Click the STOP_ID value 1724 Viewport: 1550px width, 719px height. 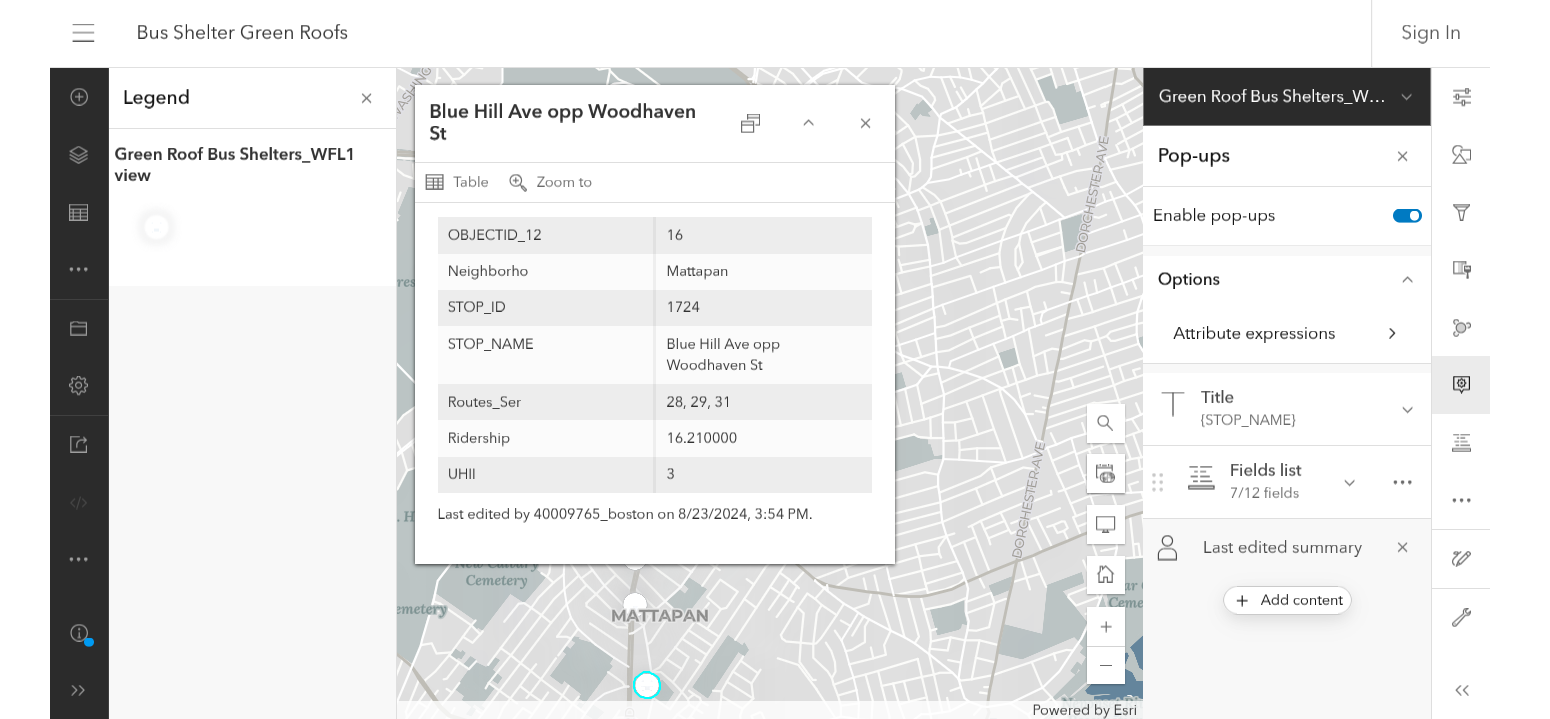[x=683, y=307]
